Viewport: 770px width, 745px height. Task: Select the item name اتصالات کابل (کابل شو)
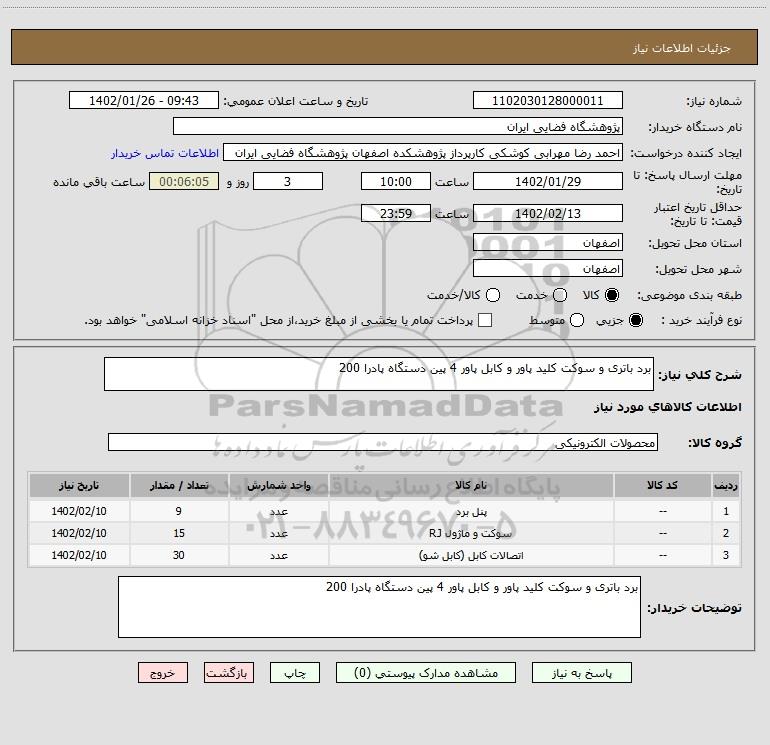click(x=471, y=555)
